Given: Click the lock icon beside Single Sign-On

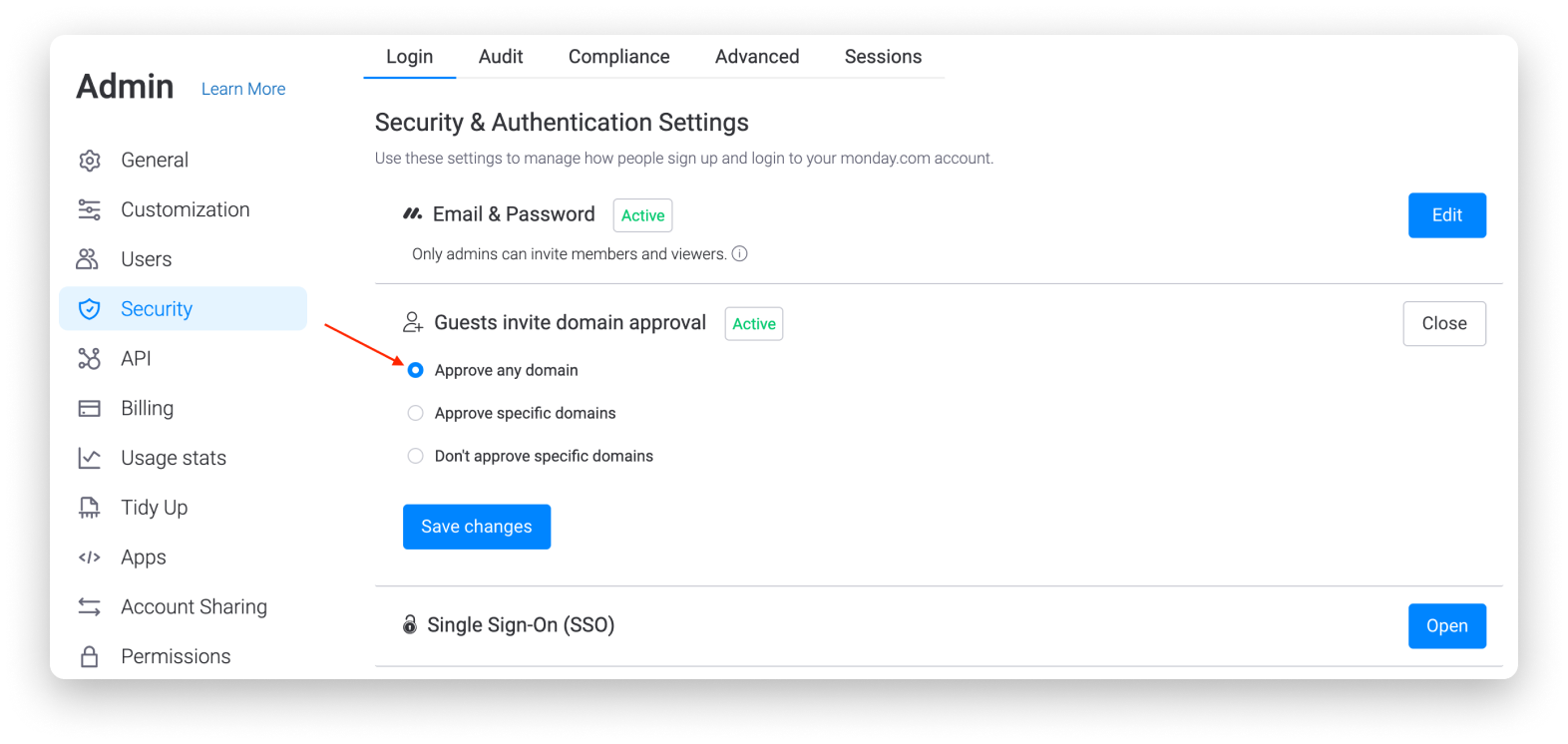Looking at the screenshot, I should click(x=410, y=624).
